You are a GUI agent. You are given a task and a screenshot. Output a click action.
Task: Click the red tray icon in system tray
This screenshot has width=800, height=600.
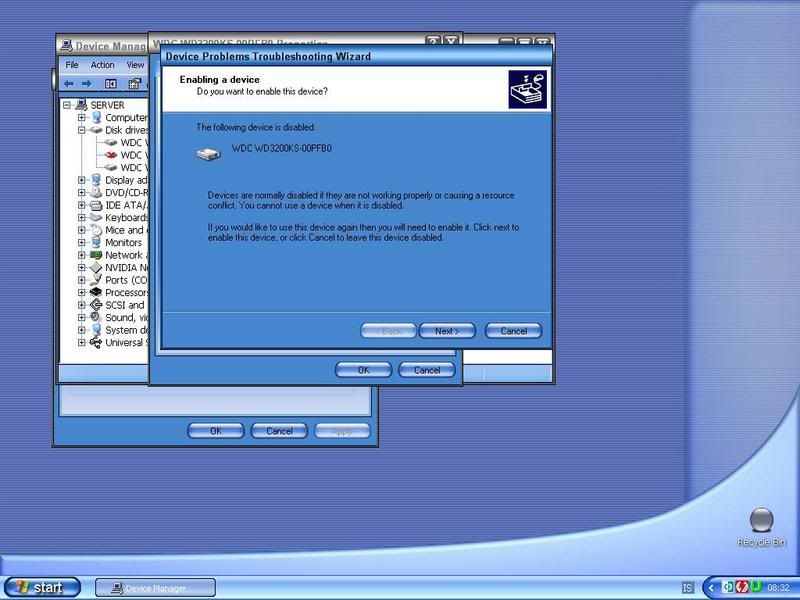click(x=742, y=587)
